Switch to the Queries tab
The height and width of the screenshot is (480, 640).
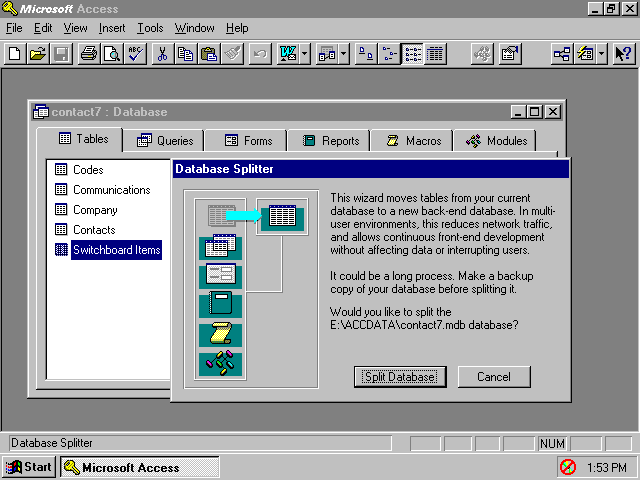coord(164,141)
